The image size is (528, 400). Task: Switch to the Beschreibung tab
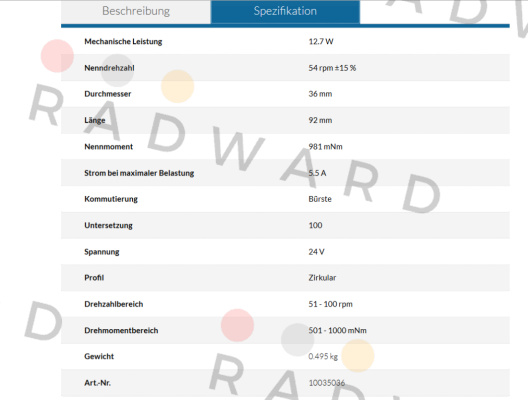tap(136, 11)
